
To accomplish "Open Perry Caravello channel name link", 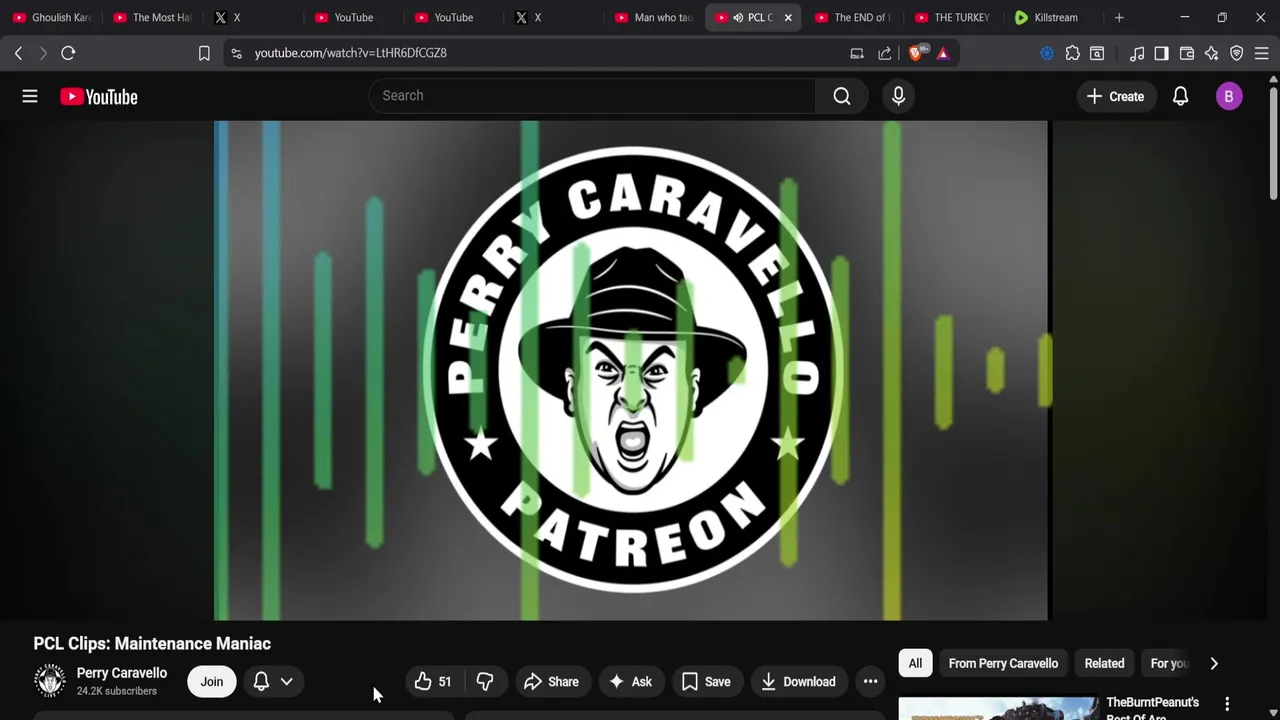I will 122,673.
